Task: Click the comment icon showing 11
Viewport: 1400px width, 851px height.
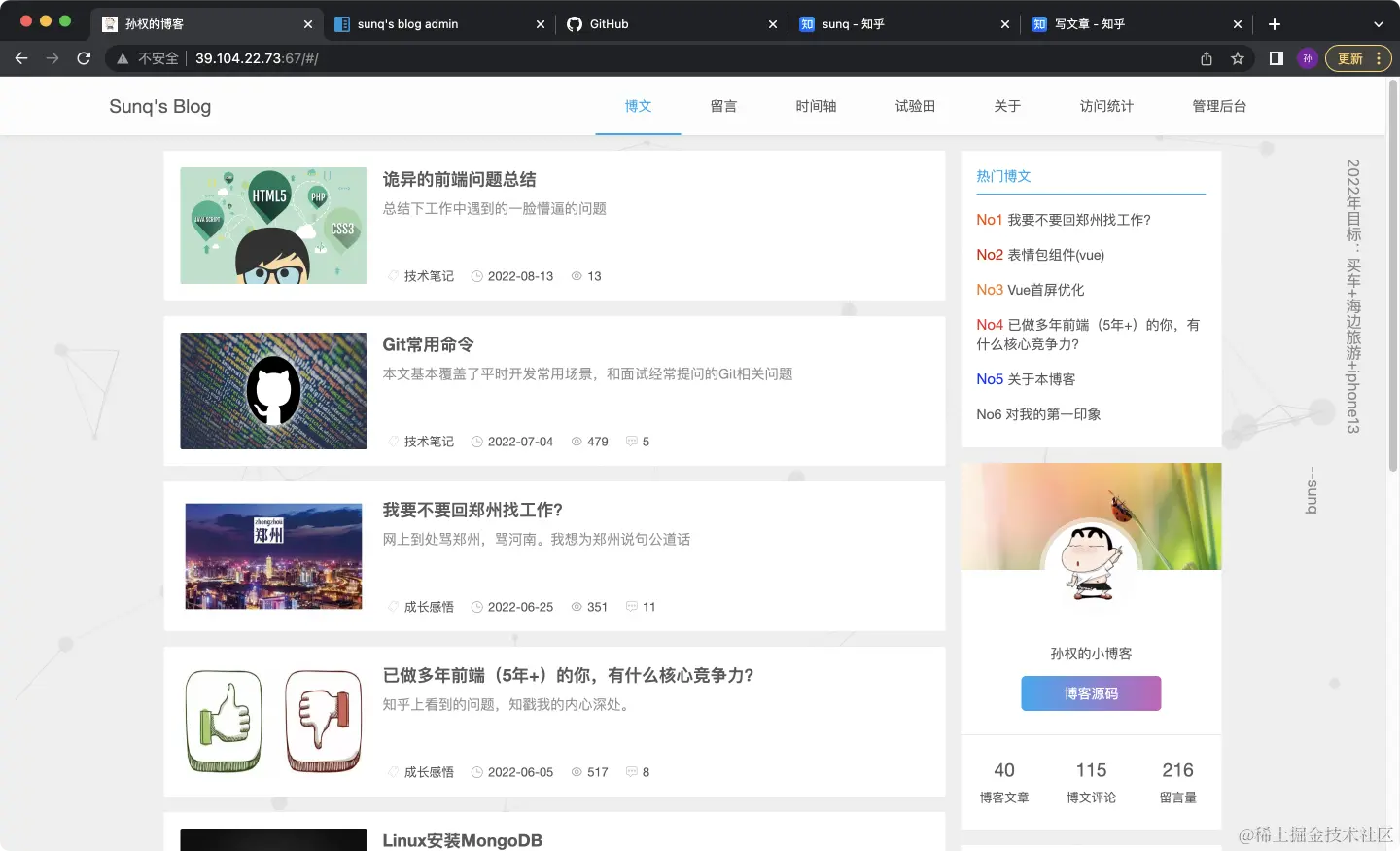Action: [x=632, y=607]
